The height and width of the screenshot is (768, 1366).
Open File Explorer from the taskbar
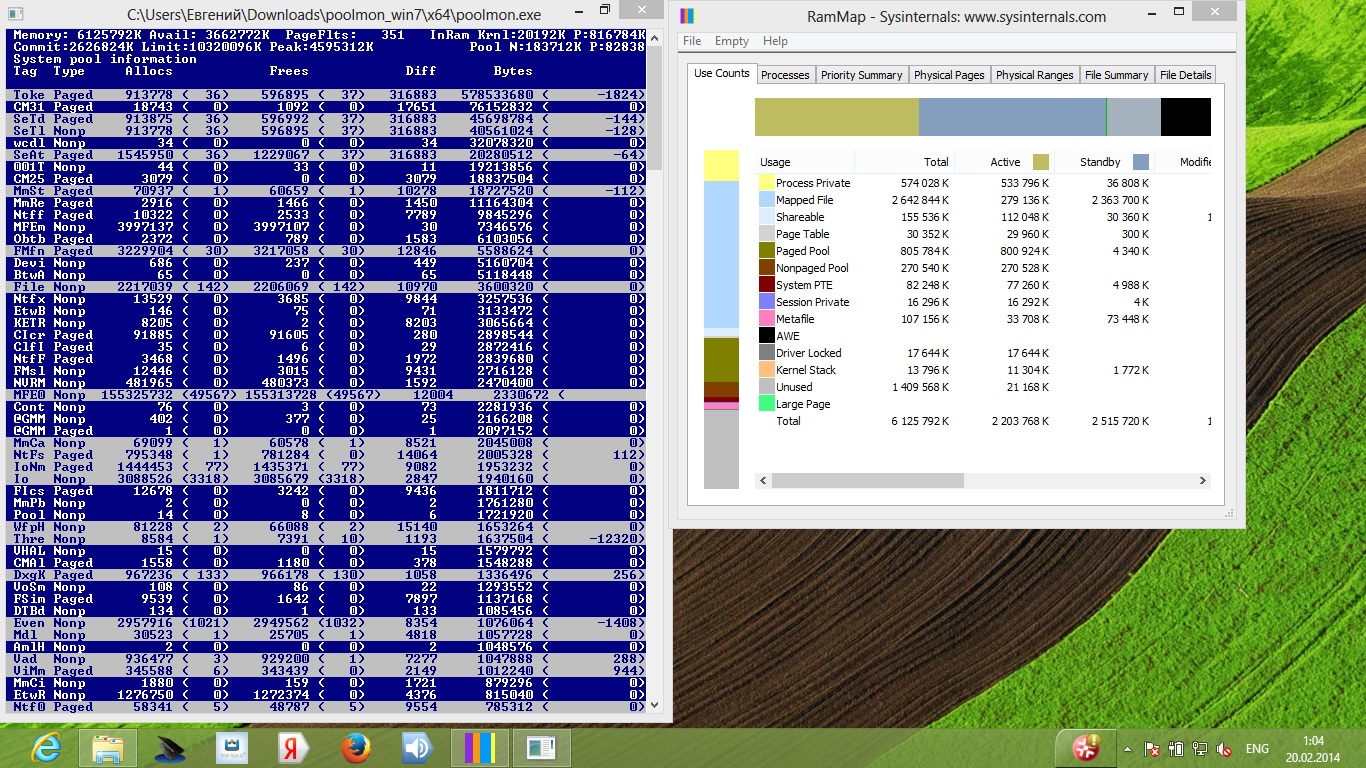click(x=107, y=748)
